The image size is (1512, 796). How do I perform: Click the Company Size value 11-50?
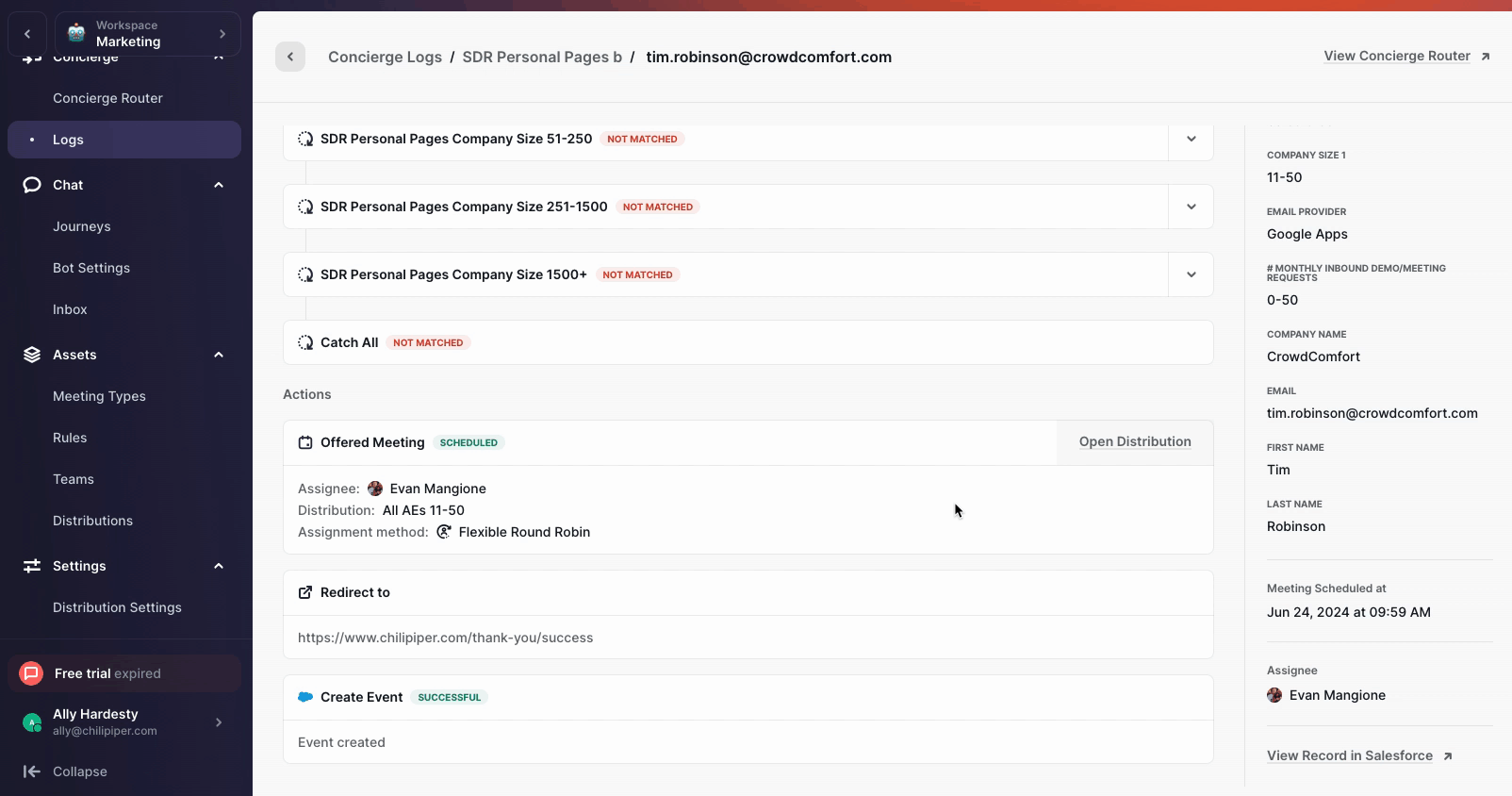point(1284,177)
